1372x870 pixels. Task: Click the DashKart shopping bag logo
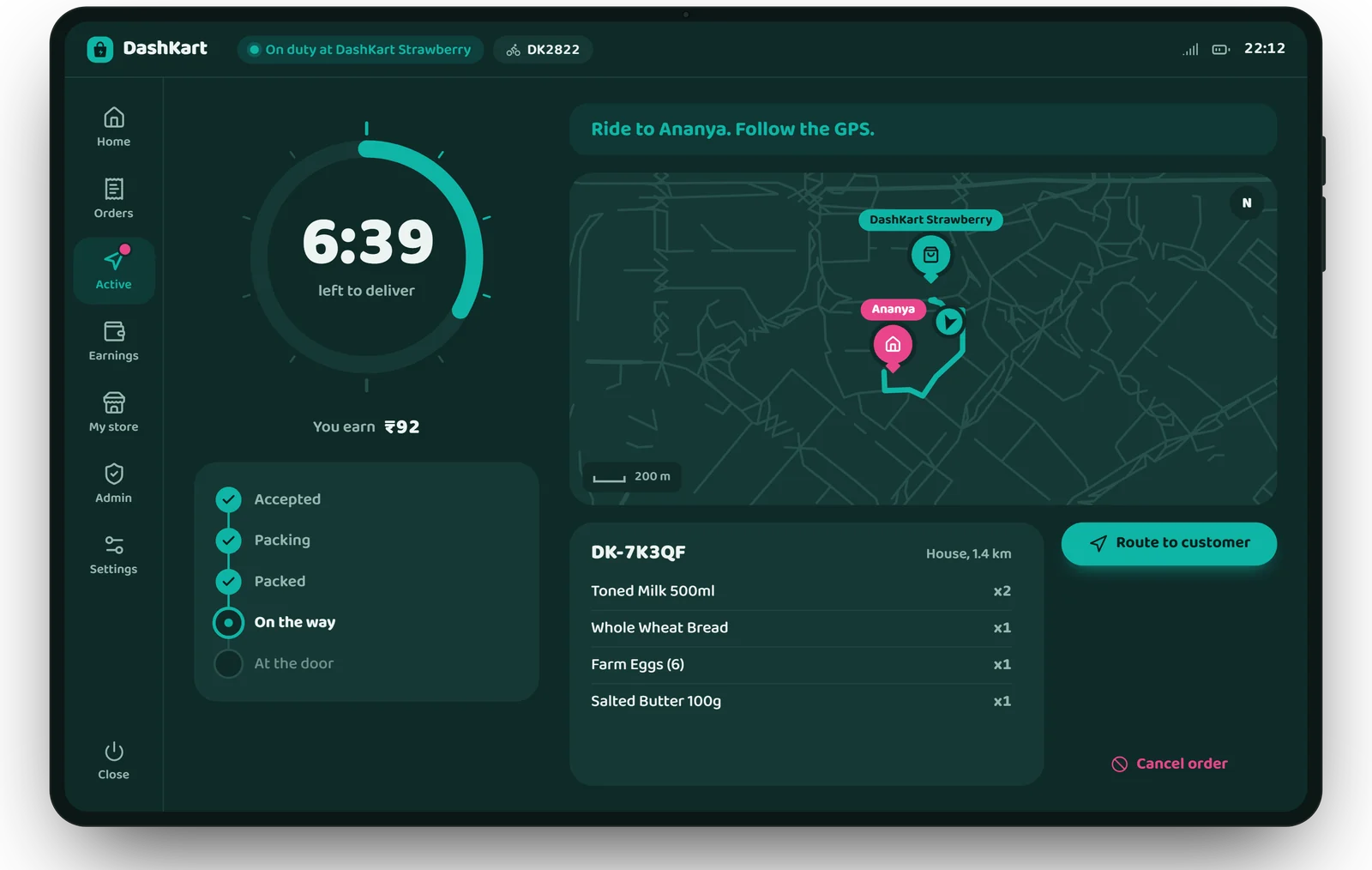pyautogui.click(x=100, y=49)
